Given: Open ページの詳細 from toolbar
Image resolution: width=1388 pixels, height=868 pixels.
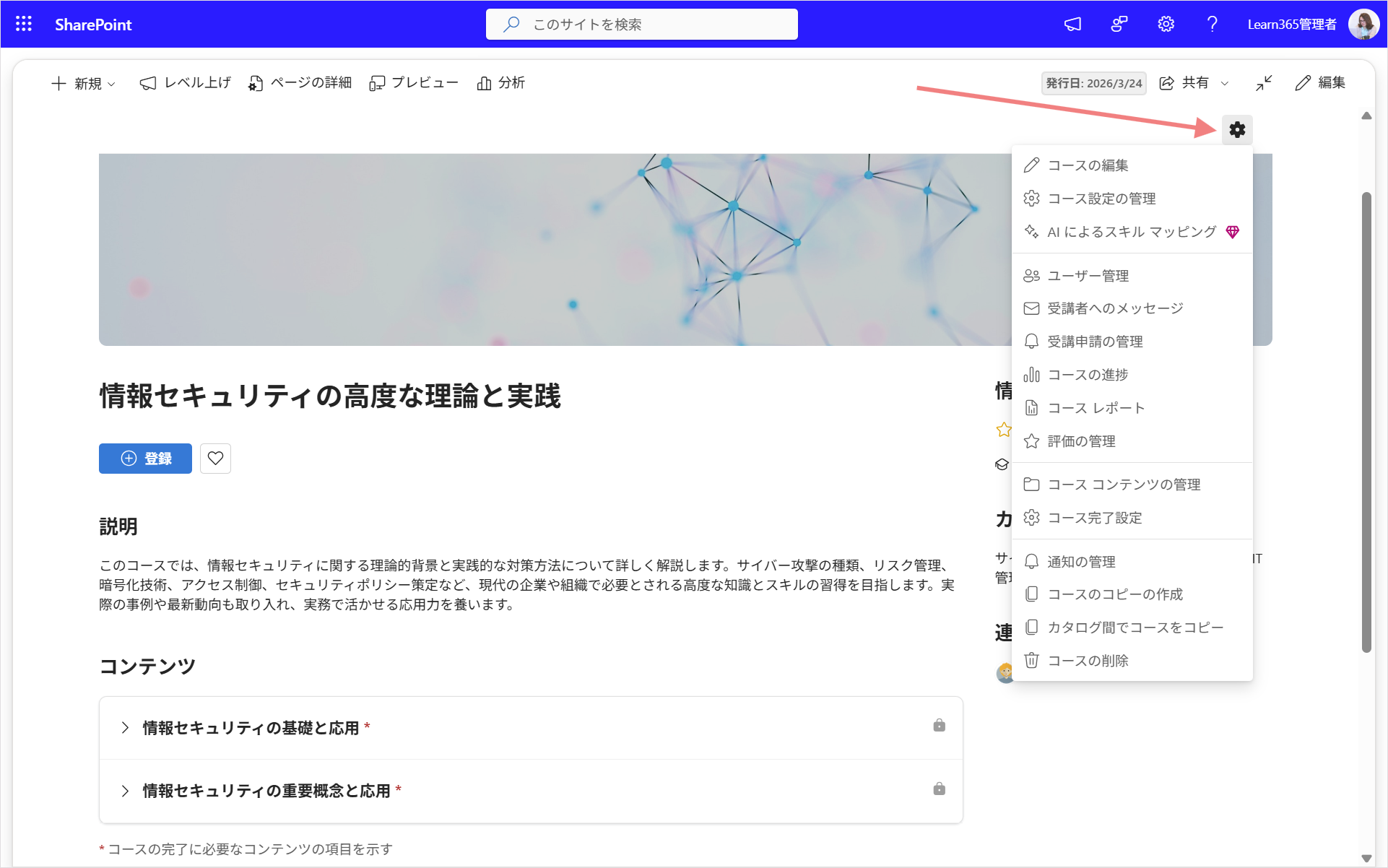Looking at the screenshot, I should click(300, 83).
